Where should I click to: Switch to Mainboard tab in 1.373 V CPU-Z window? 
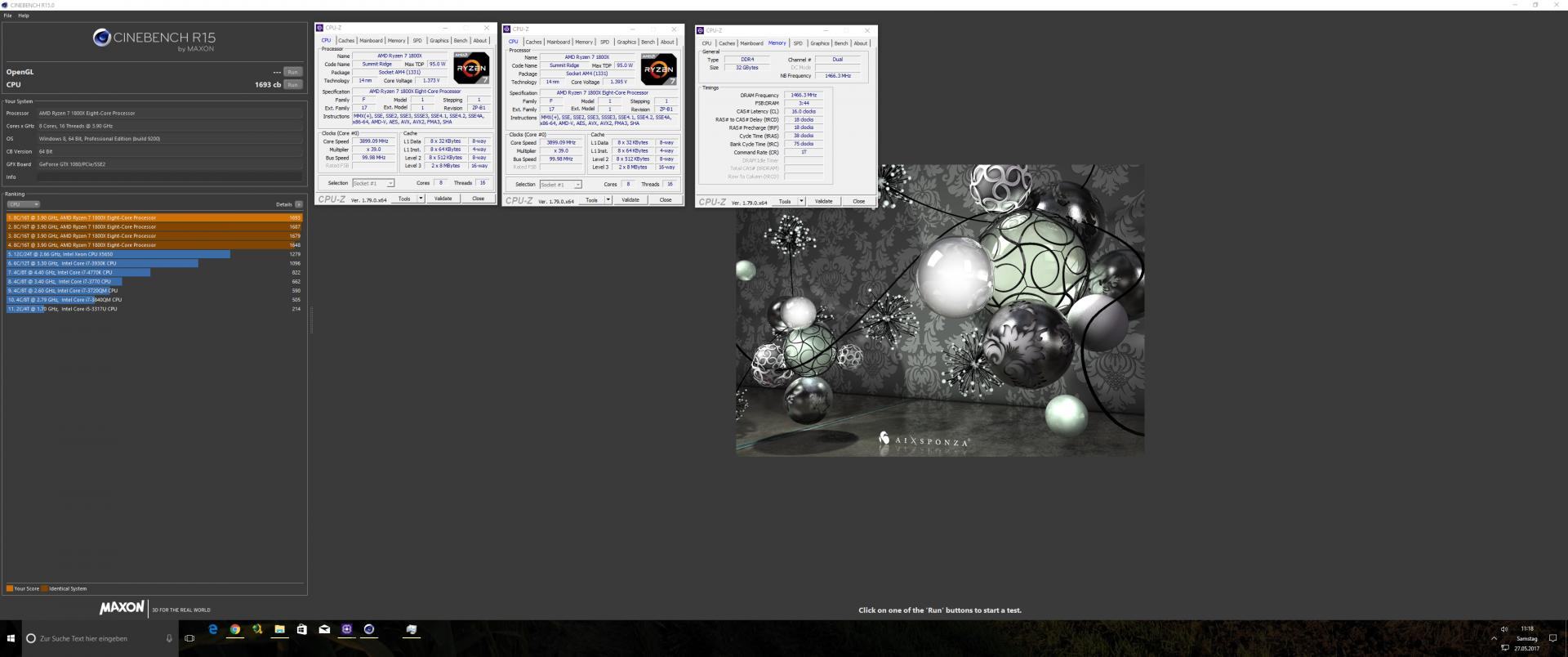[x=371, y=40]
